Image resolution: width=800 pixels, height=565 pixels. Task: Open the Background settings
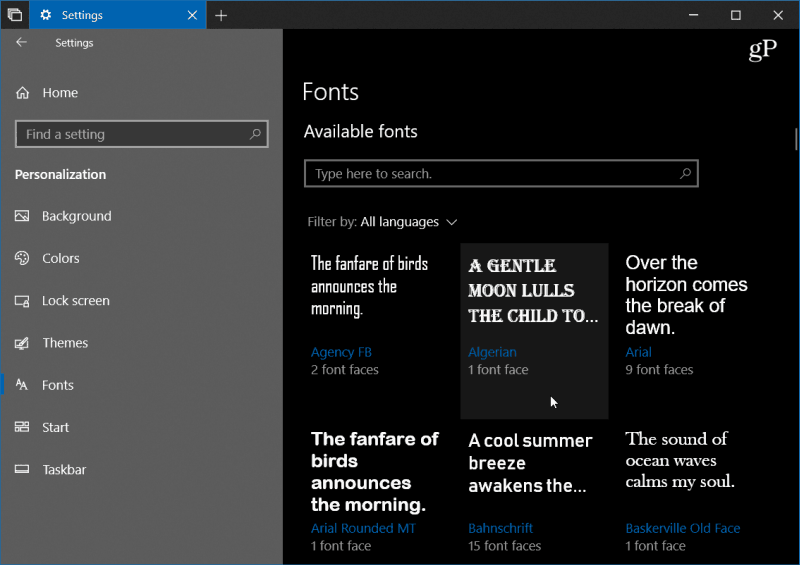[77, 216]
